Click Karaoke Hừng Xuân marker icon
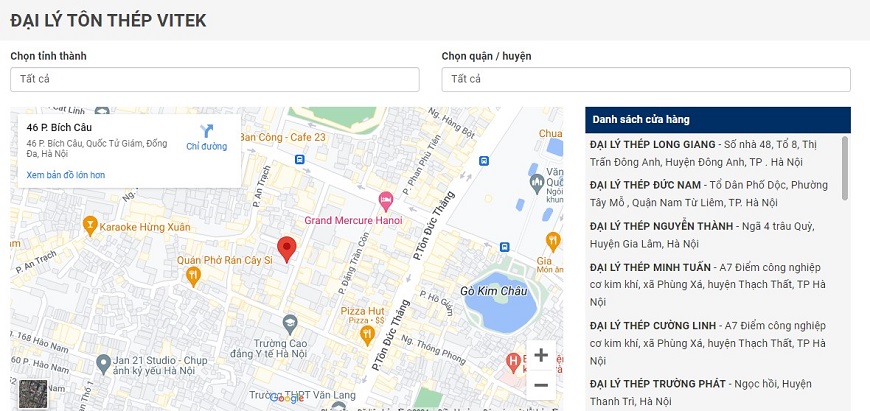Viewport: 870px width, 411px height. pos(90,226)
